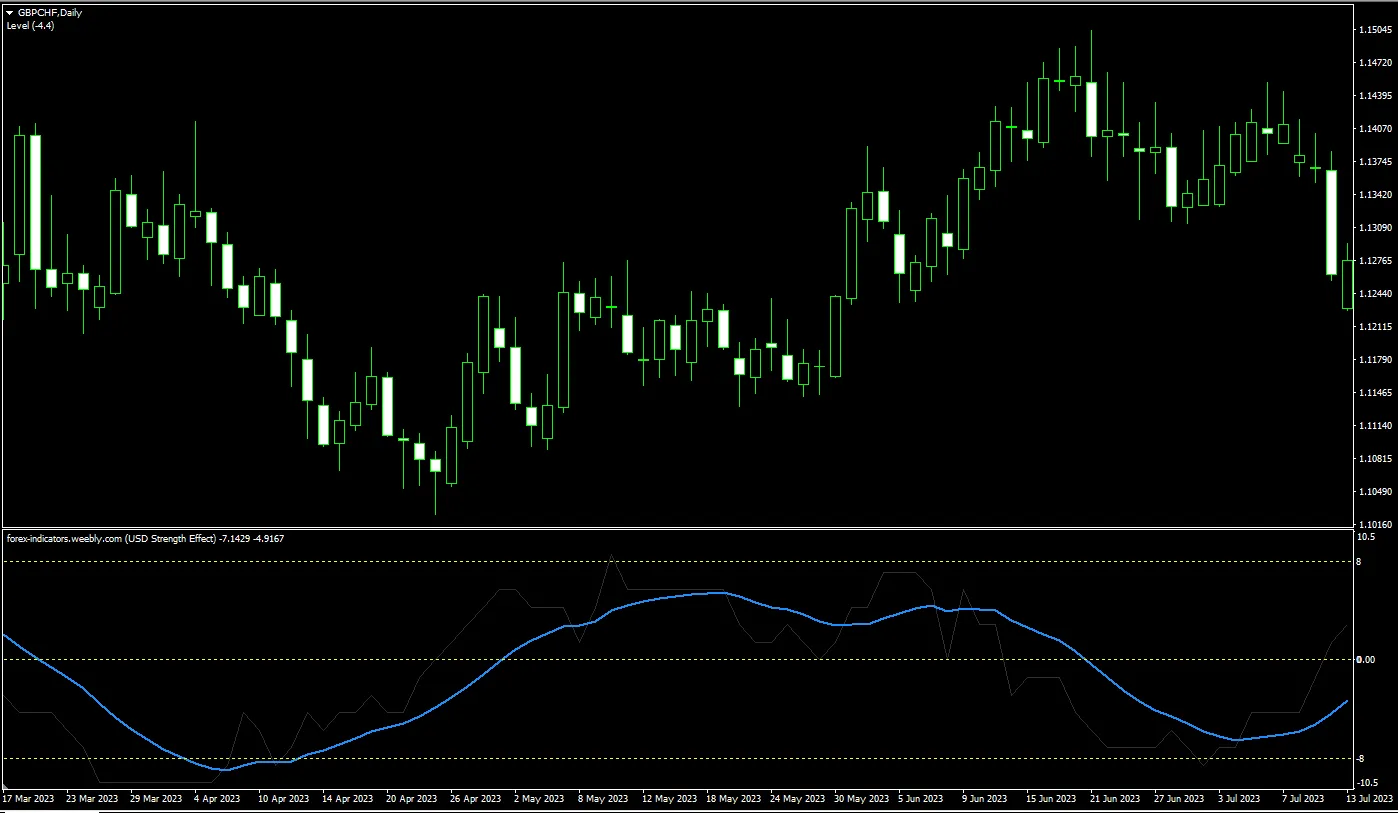1398x813 pixels.
Task: Click the 1.14070 price scale label
Action: [x=1375, y=128]
